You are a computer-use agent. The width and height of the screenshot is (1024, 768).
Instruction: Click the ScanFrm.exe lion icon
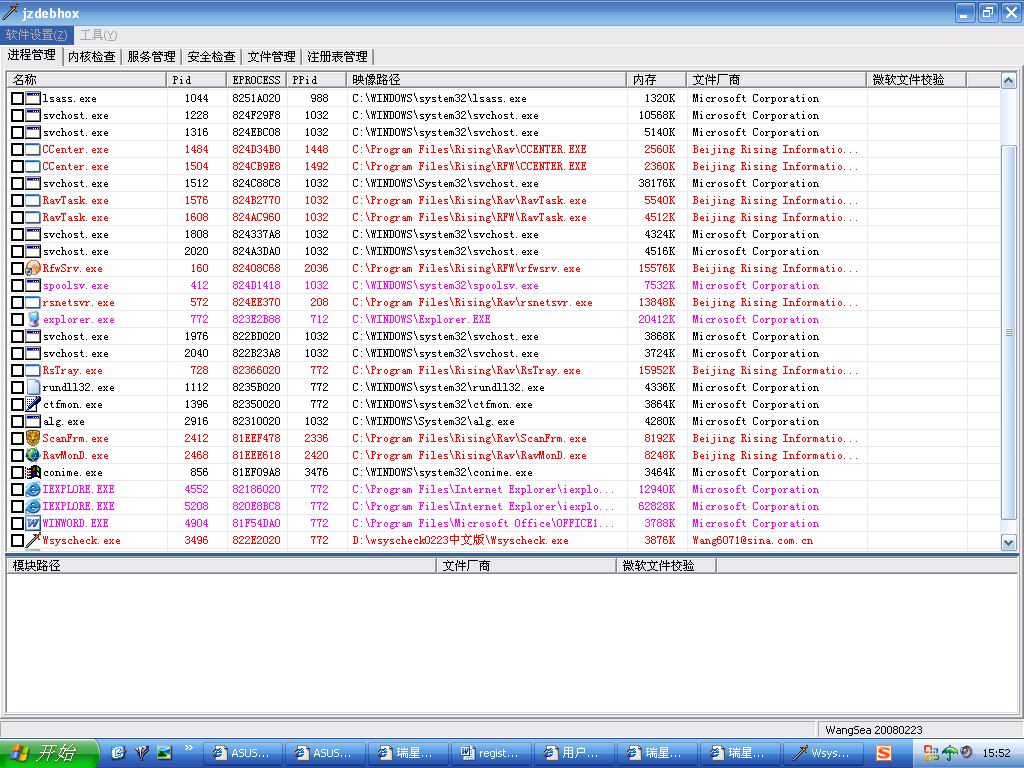[x=33, y=439]
